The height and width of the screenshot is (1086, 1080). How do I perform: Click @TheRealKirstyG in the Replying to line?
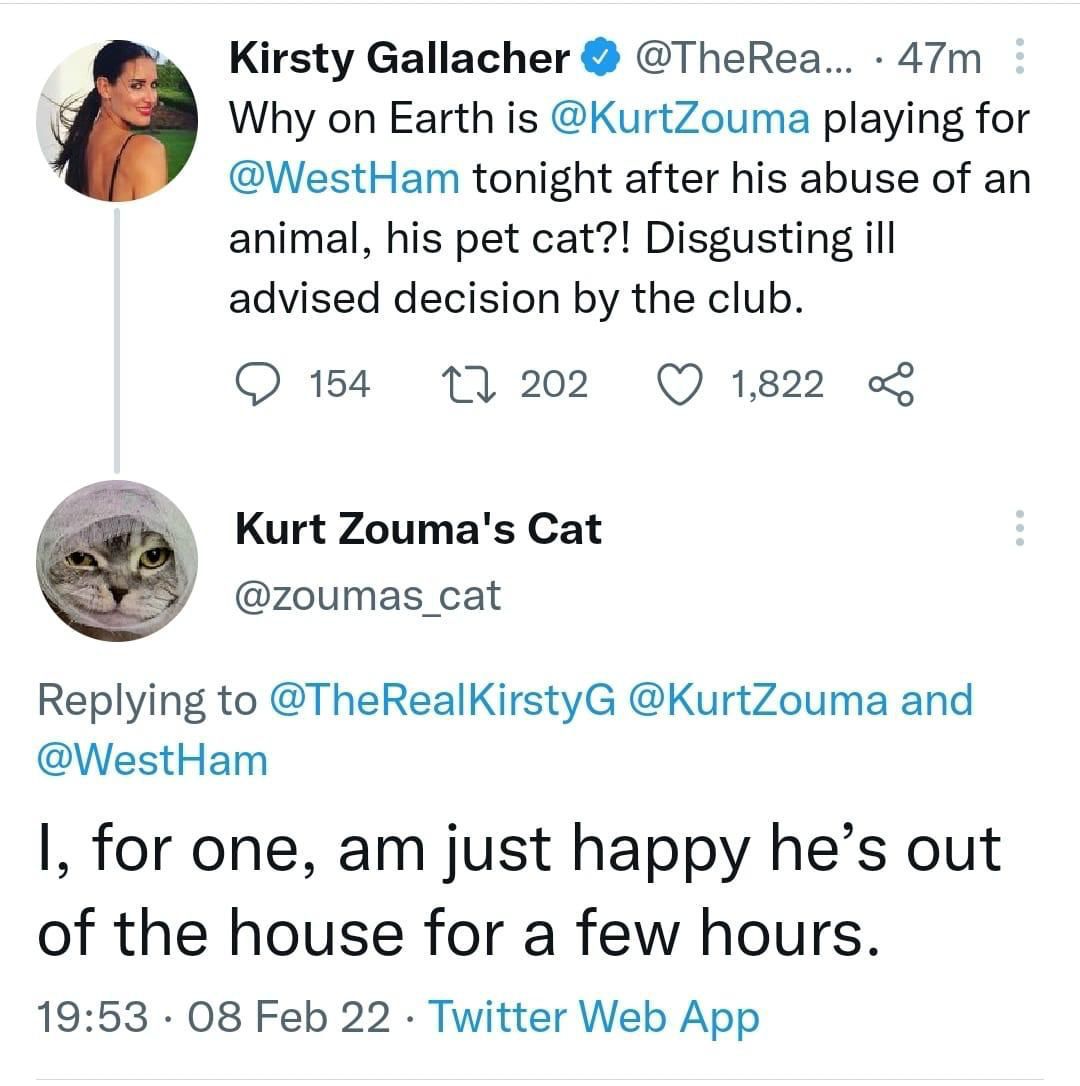pyautogui.click(x=443, y=700)
